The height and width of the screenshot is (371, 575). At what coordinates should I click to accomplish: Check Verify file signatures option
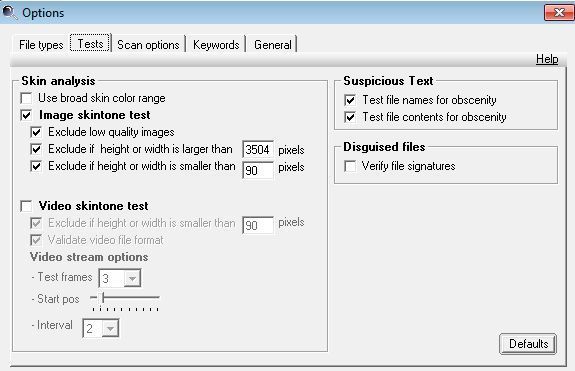click(x=350, y=166)
